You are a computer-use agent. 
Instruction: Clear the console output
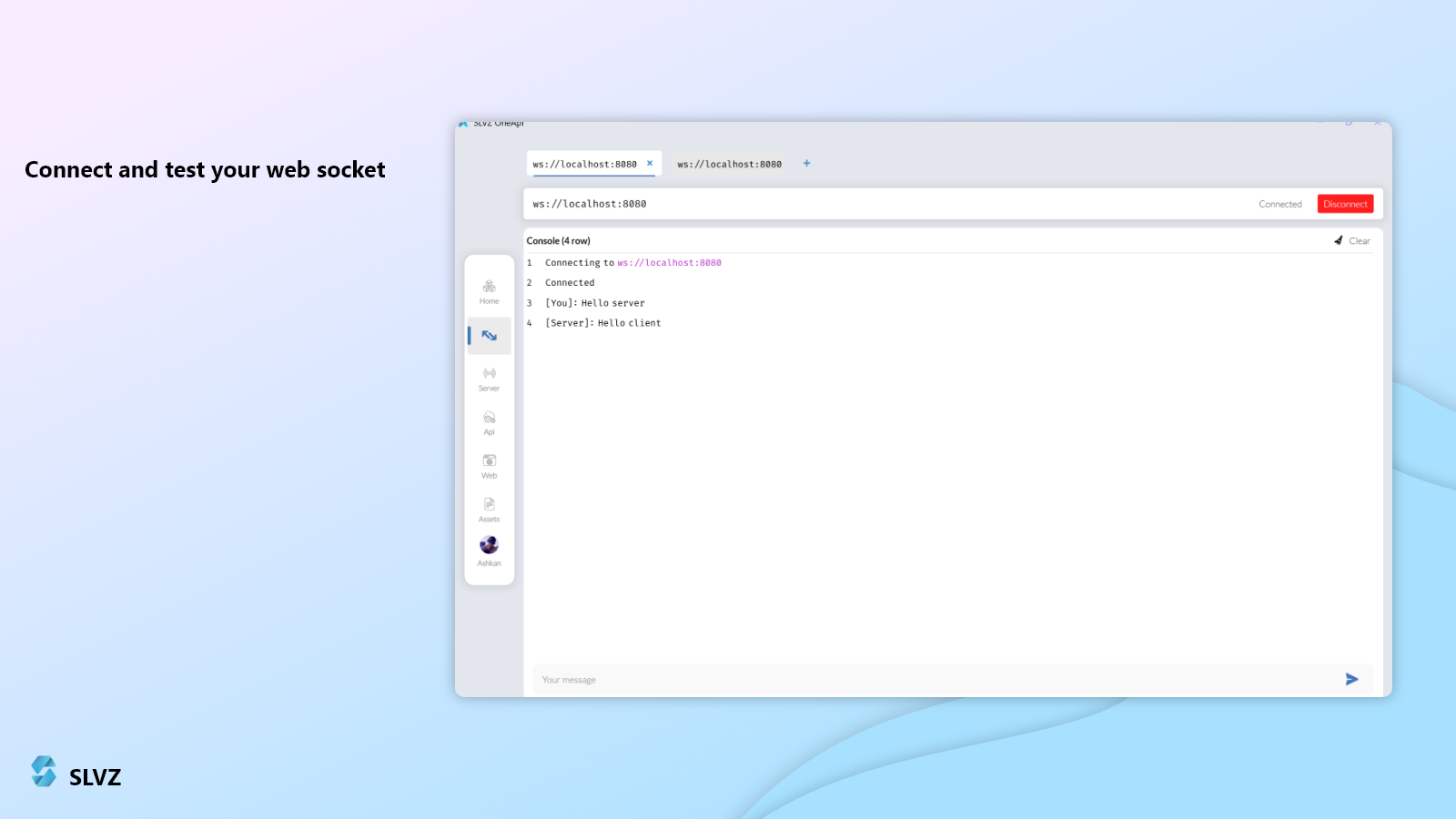1352,241
